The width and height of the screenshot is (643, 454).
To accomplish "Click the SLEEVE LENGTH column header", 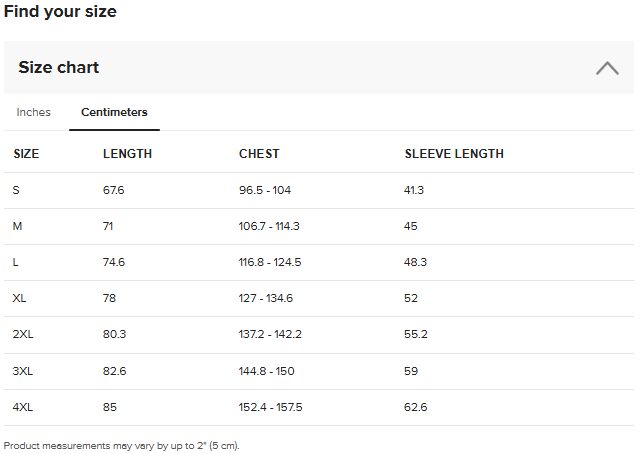I will point(454,154).
